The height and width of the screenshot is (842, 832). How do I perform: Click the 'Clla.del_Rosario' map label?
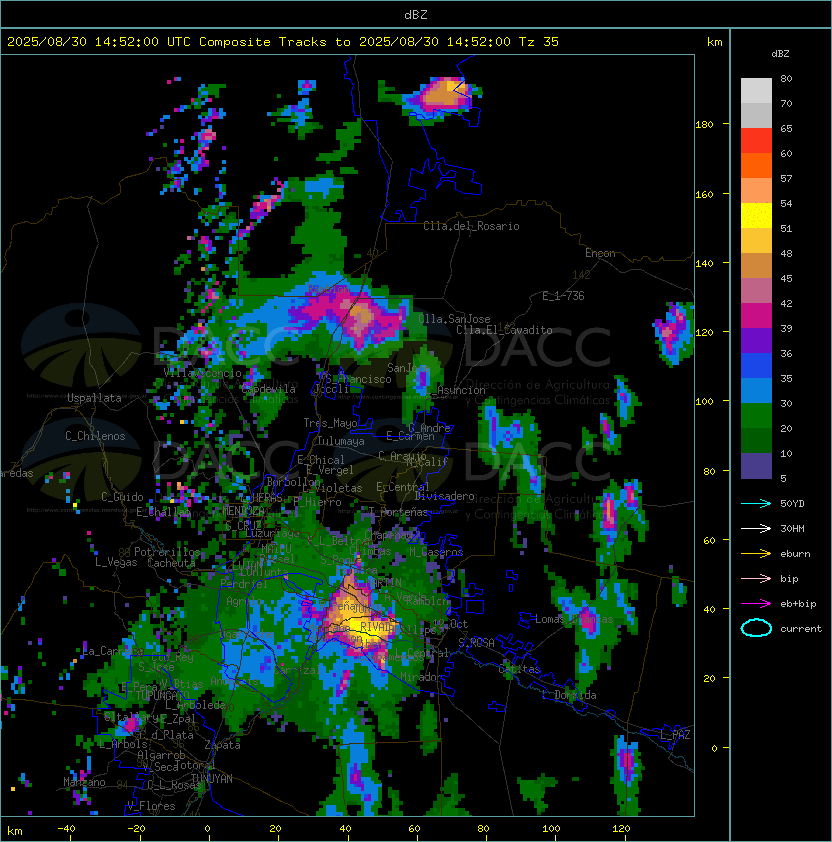point(471,226)
